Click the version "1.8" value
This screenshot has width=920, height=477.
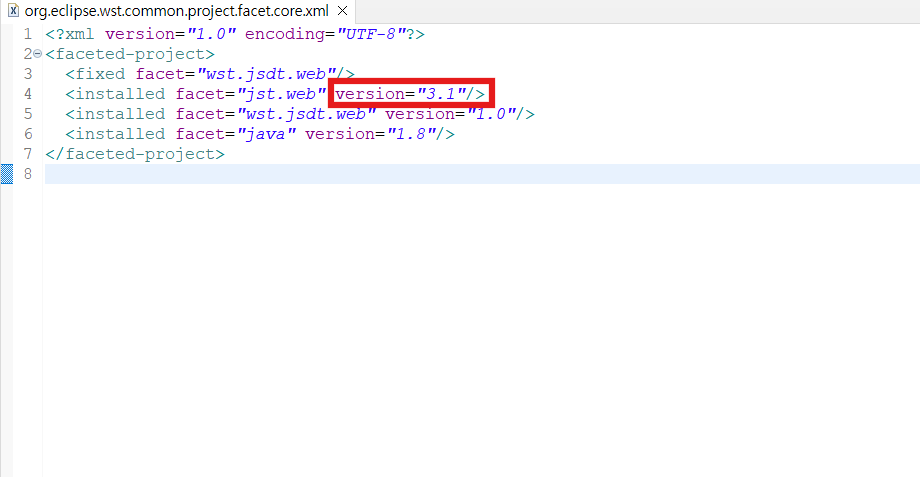(411, 134)
